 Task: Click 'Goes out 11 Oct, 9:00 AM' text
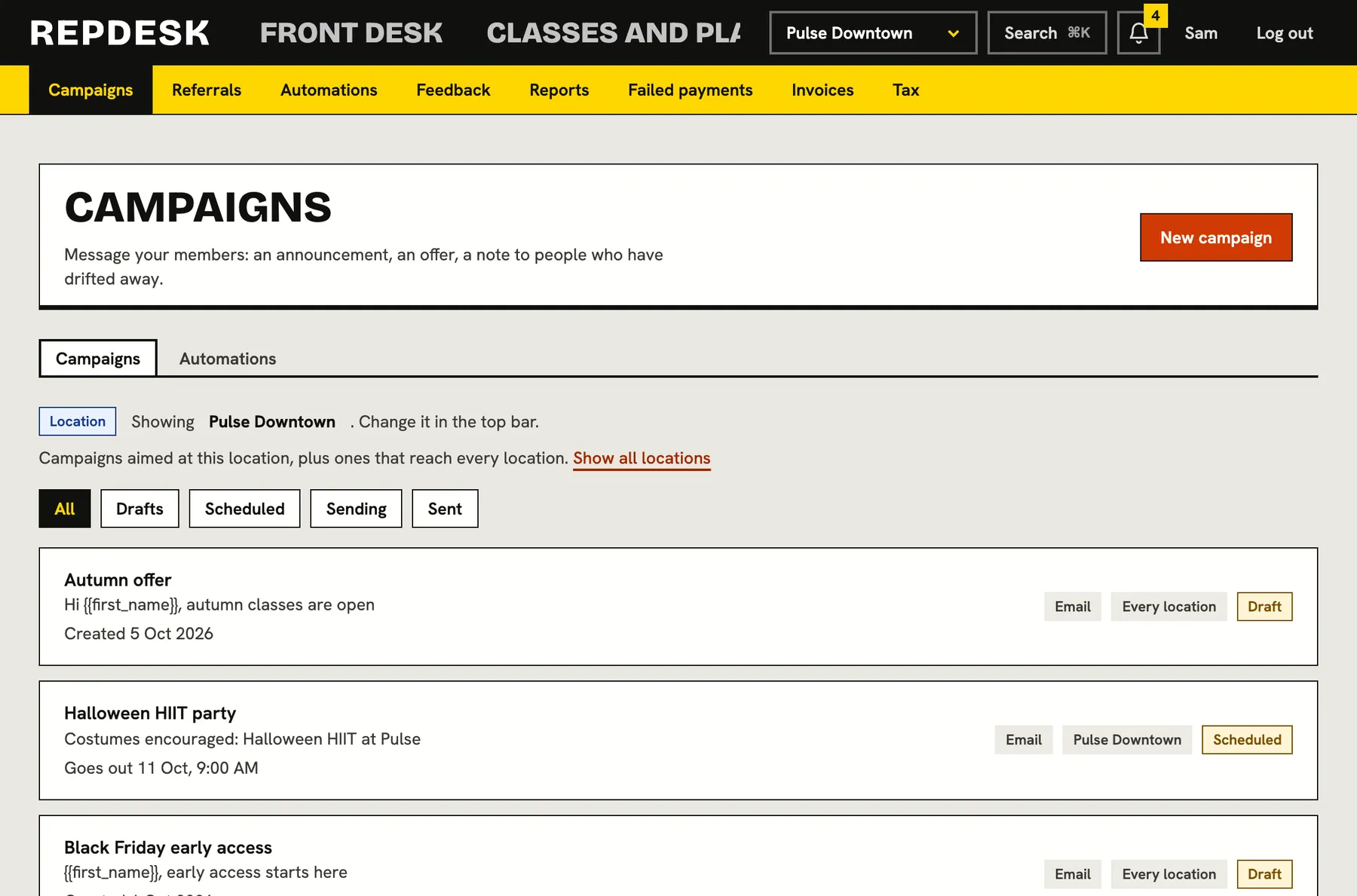pos(161,768)
